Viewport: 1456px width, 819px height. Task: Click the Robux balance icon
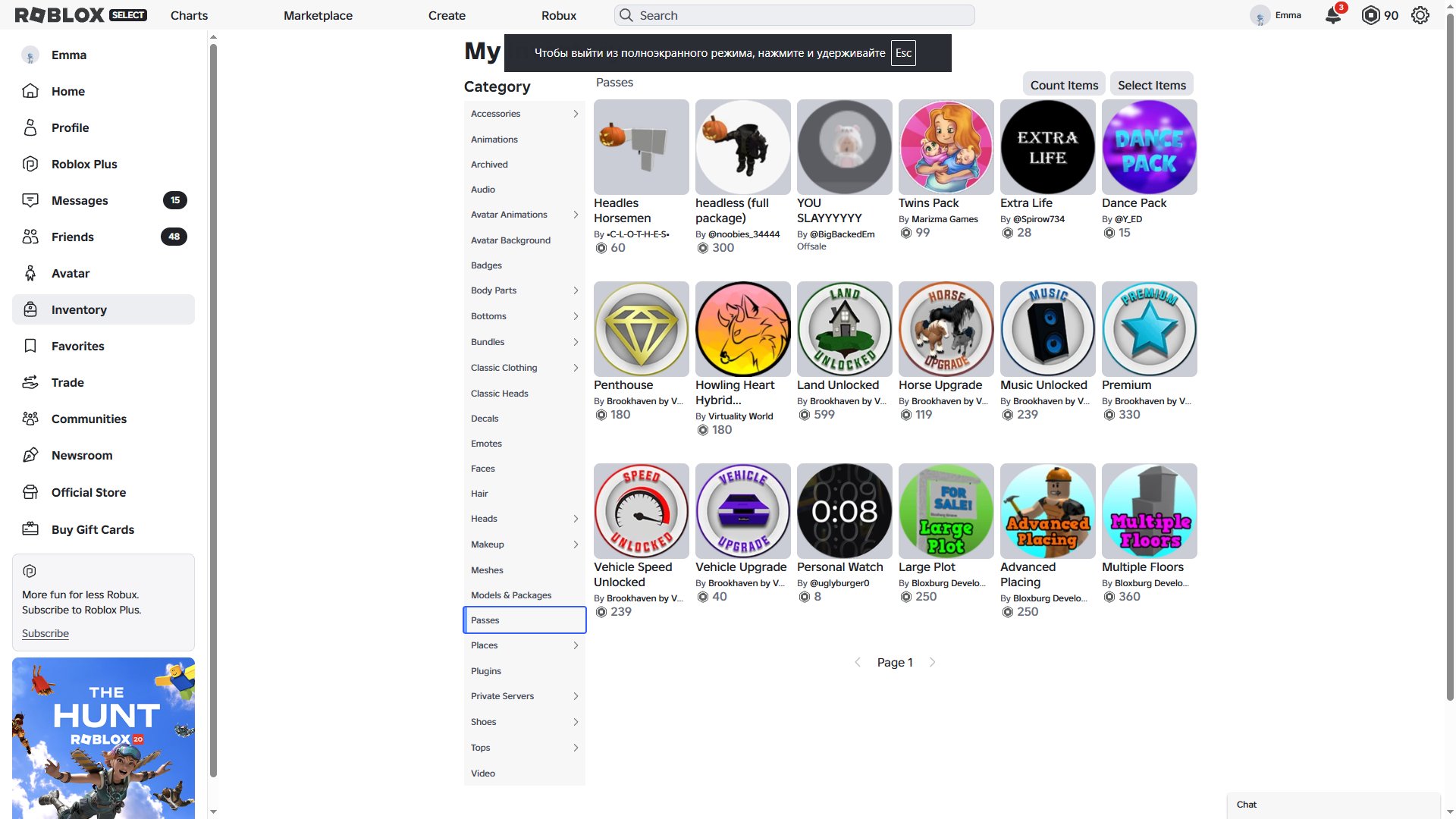[1371, 15]
